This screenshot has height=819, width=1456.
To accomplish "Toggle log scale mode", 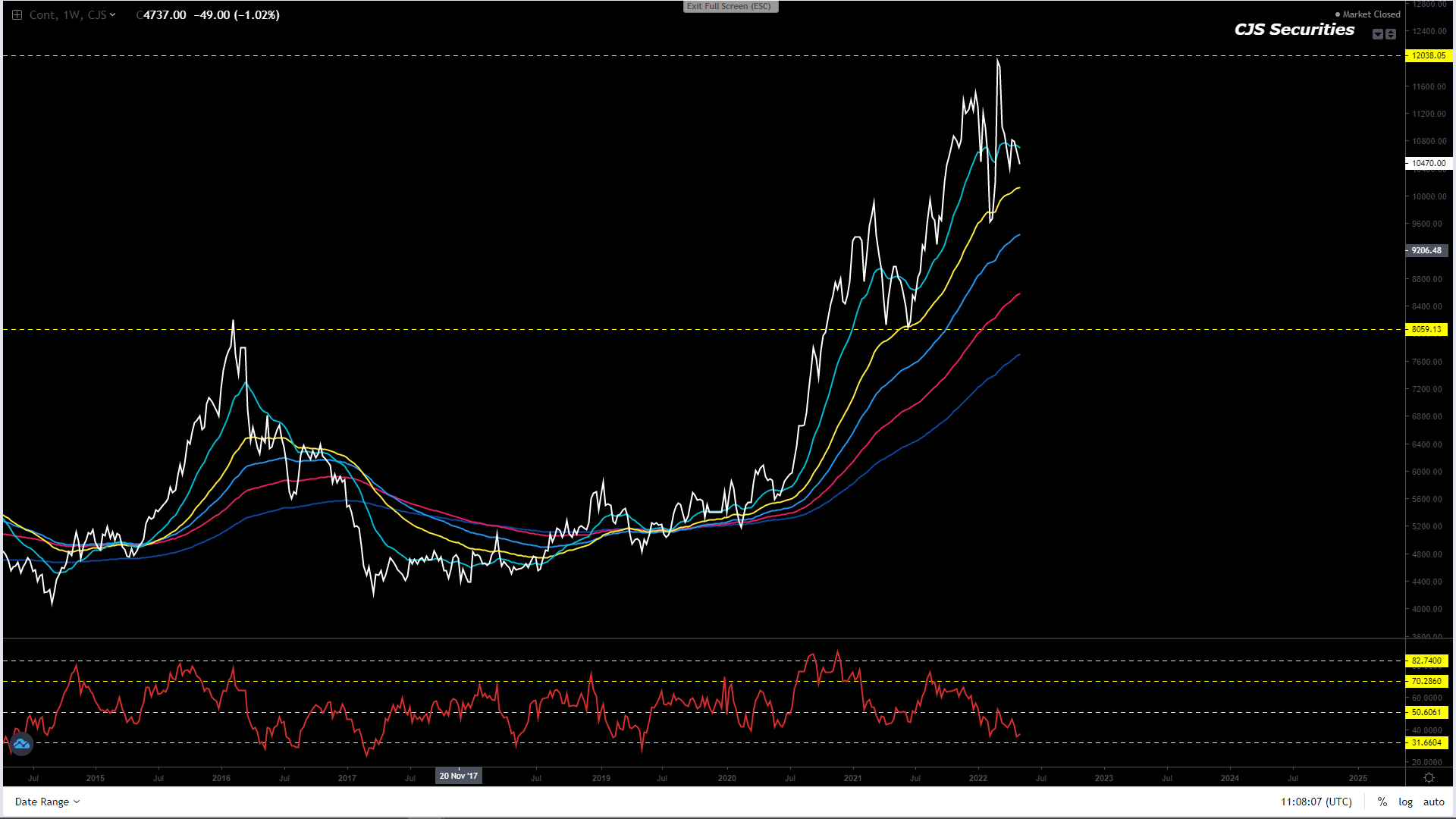I will click(x=1405, y=802).
